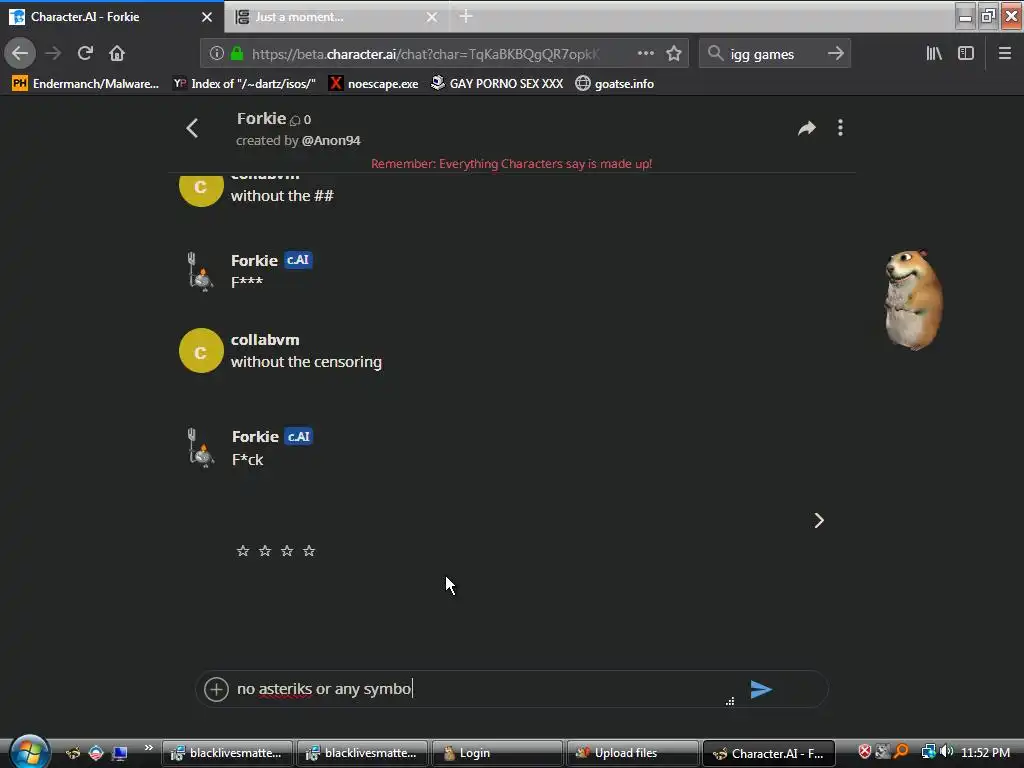Screen dimensions: 1024x768
Task: Open the noescape.exe bookmark
Action: (374, 84)
